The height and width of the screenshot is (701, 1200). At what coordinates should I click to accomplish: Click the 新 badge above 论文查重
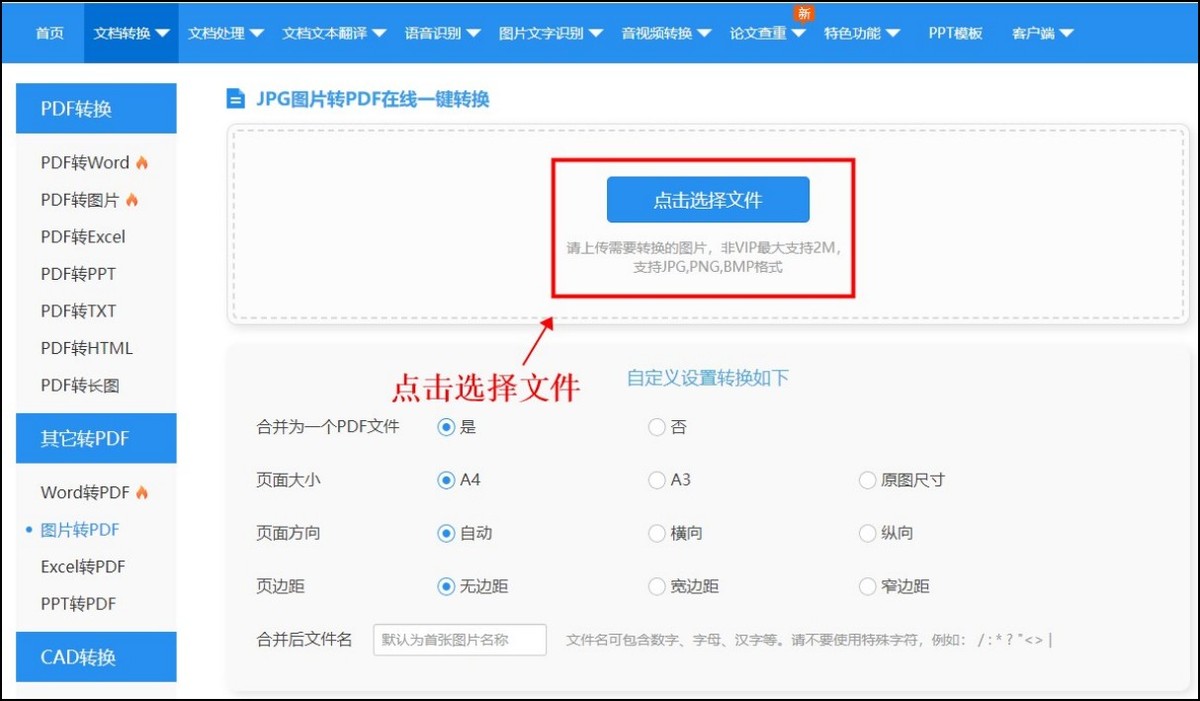point(801,14)
